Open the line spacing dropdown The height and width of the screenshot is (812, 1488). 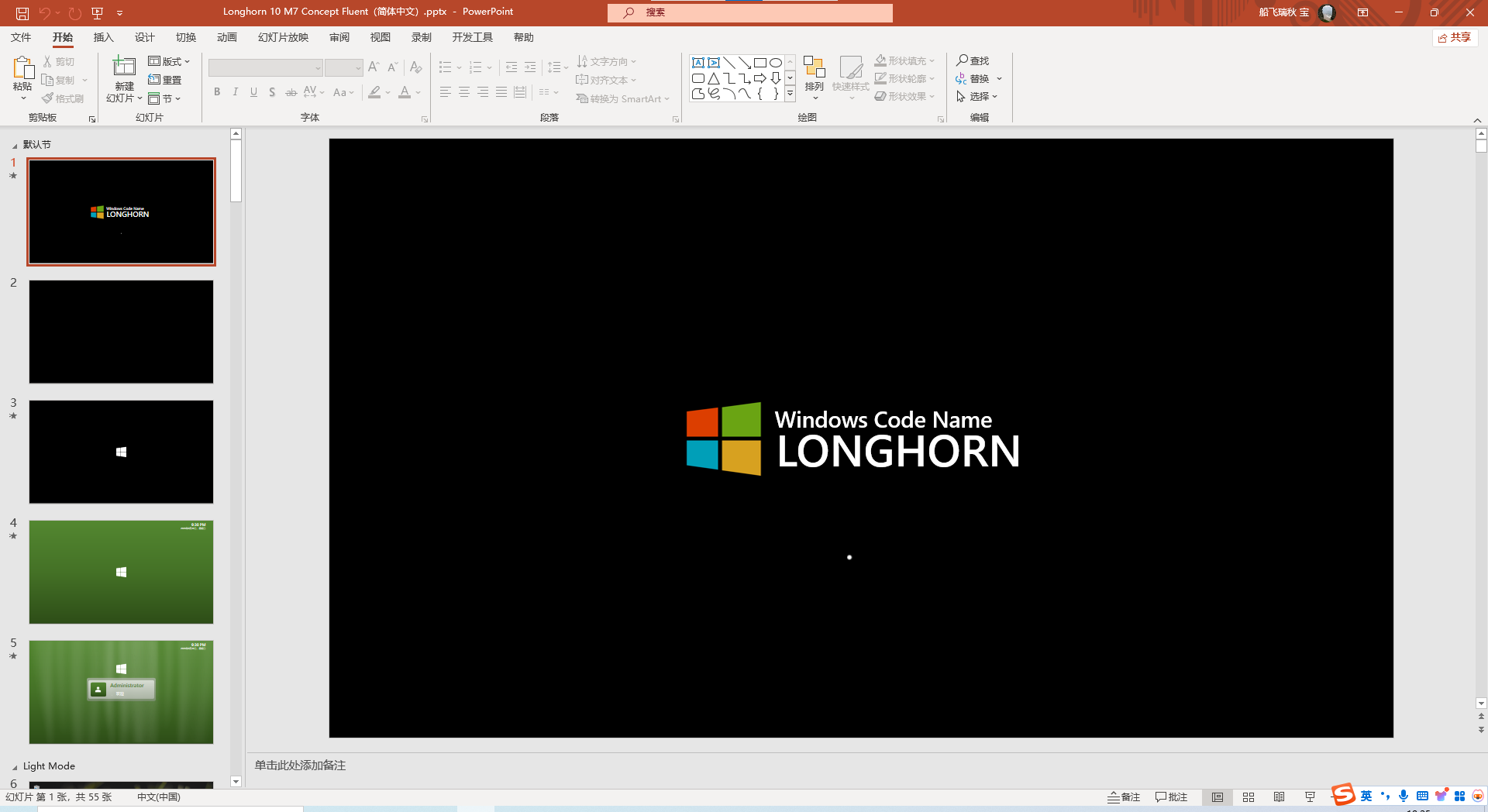tap(558, 67)
